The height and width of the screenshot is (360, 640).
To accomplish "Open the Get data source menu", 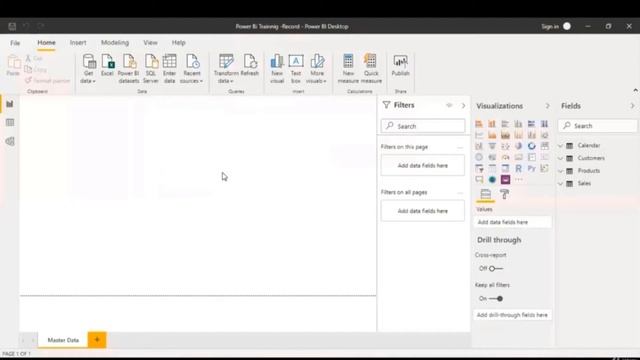I will point(88,69).
